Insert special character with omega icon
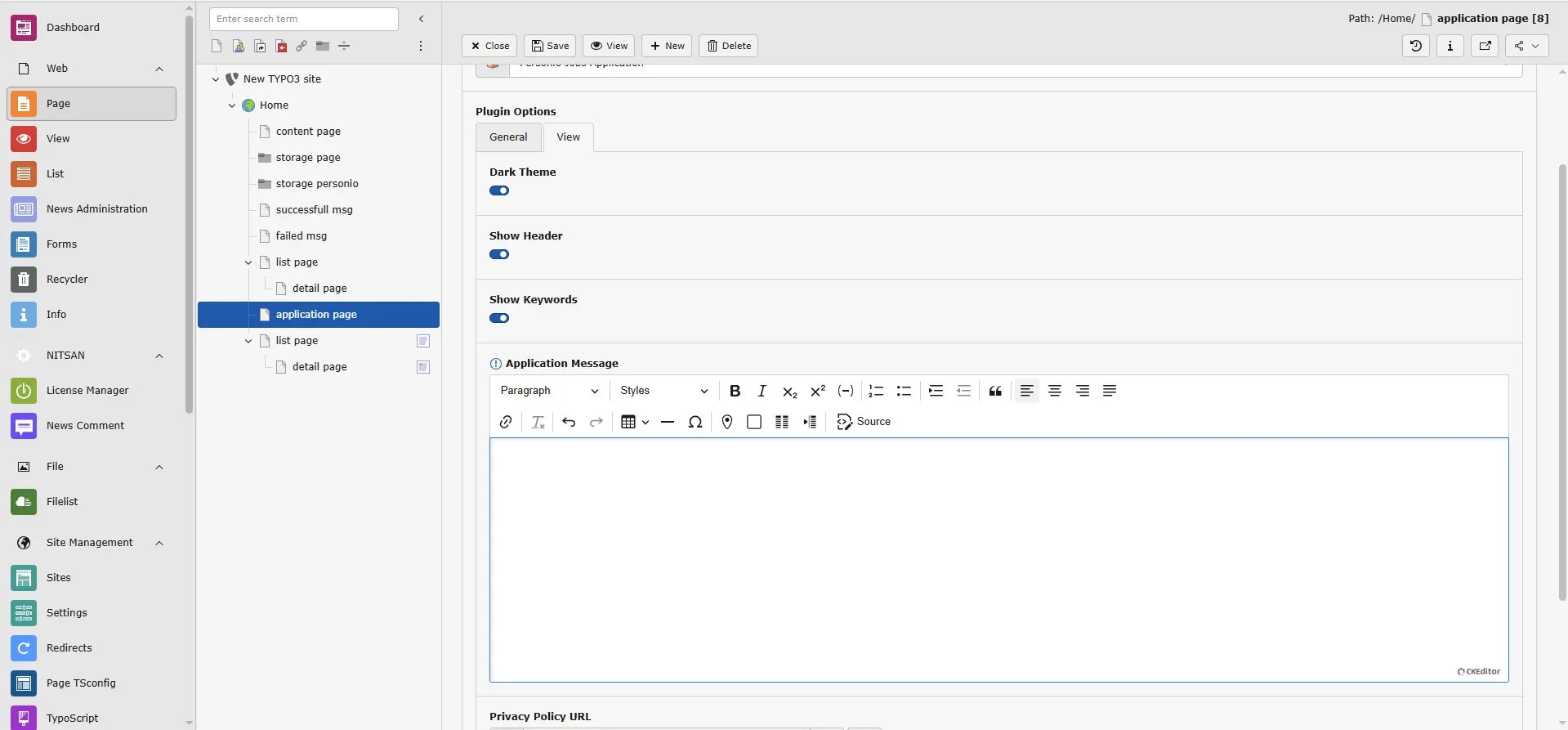Image resolution: width=1568 pixels, height=730 pixels. 695,422
